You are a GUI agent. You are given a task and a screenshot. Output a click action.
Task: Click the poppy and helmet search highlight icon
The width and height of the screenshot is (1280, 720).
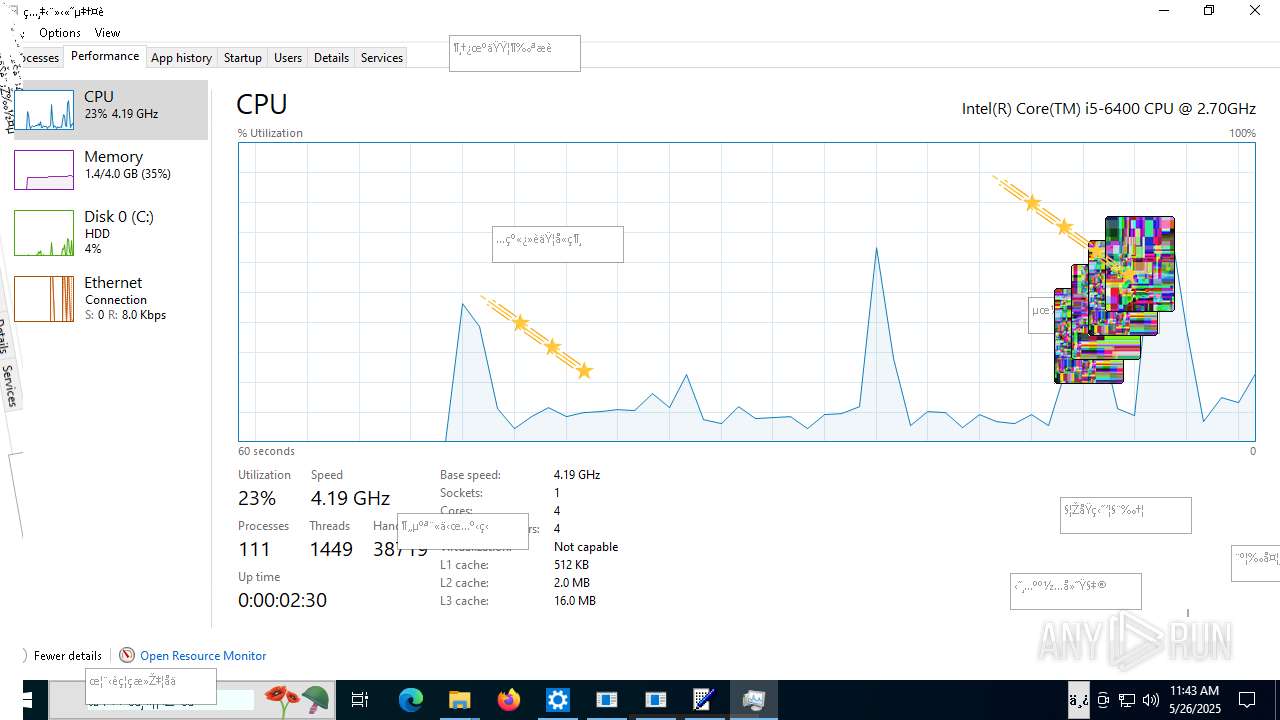tap(296, 700)
